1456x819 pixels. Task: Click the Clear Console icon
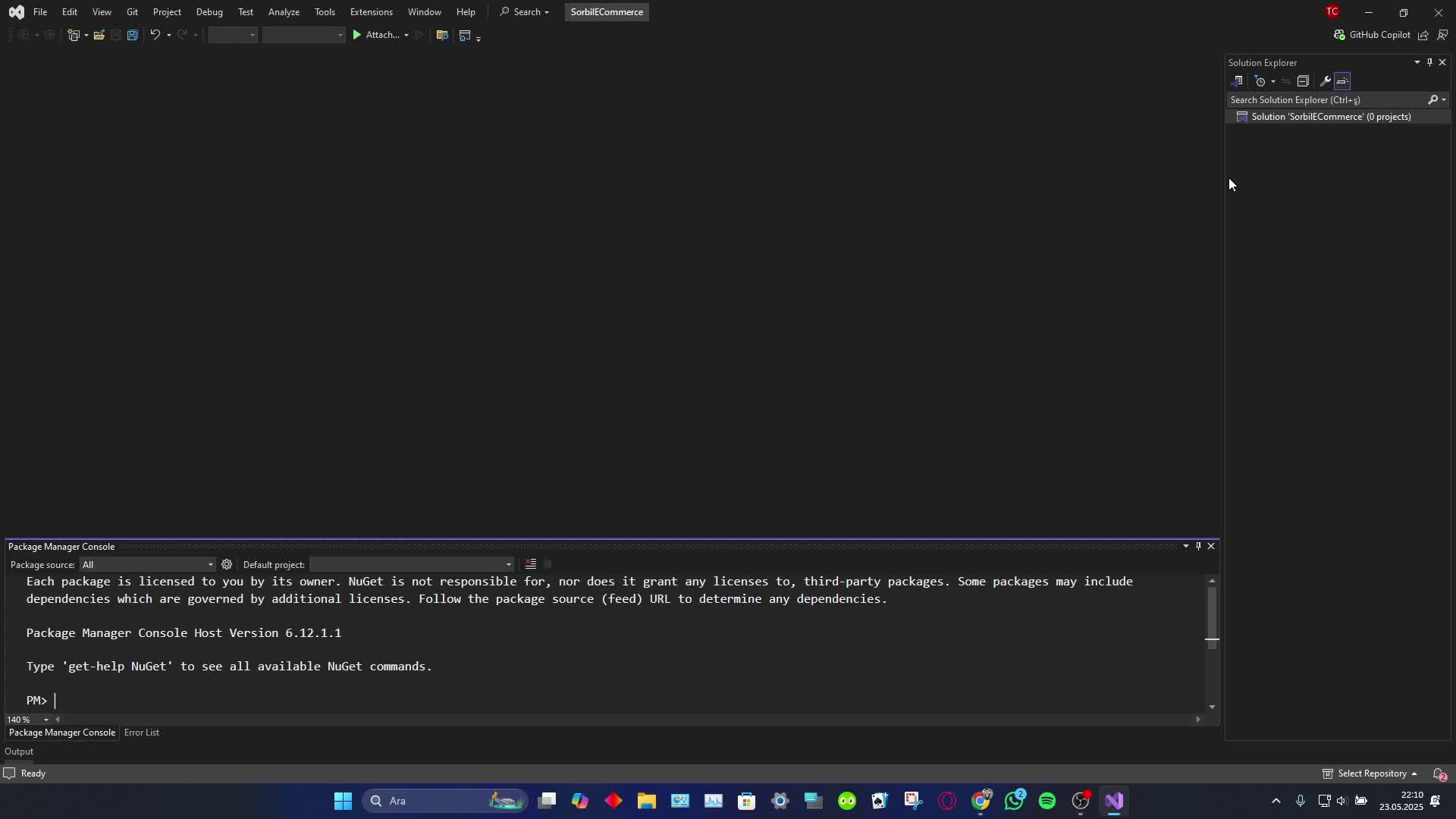click(x=531, y=564)
